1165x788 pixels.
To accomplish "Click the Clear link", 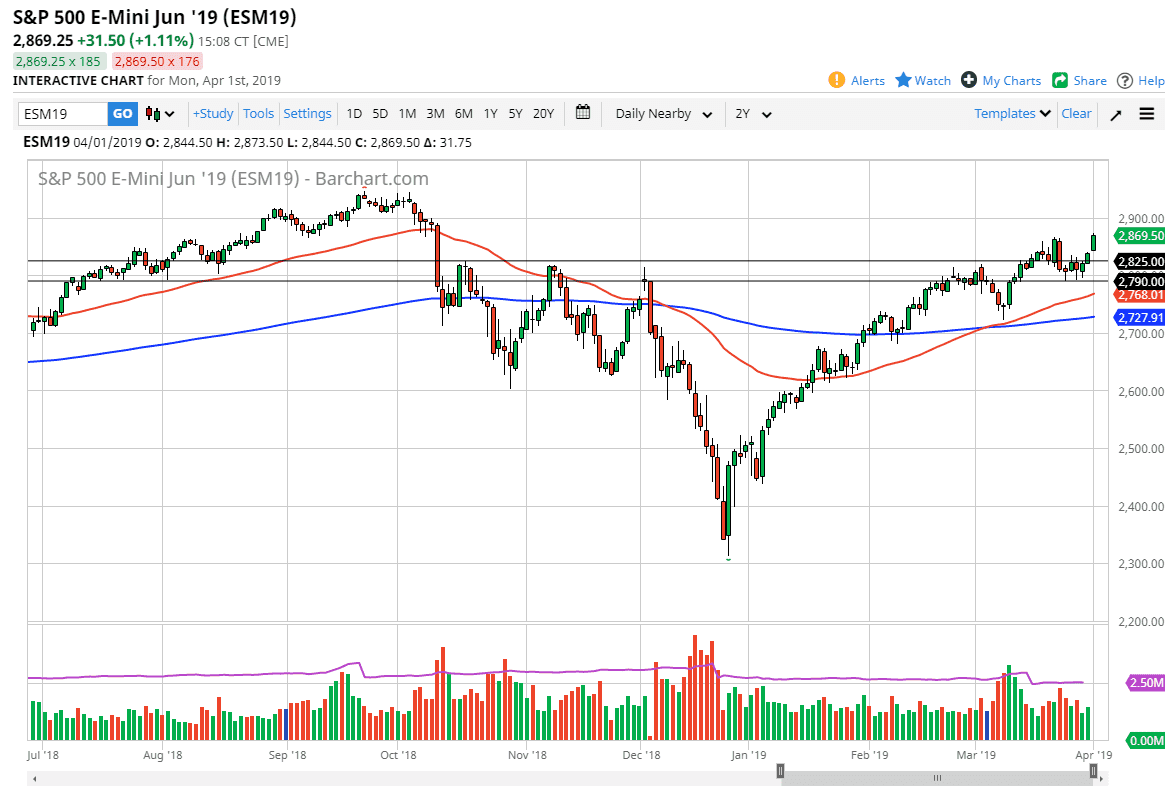I will (x=1076, y=113).
